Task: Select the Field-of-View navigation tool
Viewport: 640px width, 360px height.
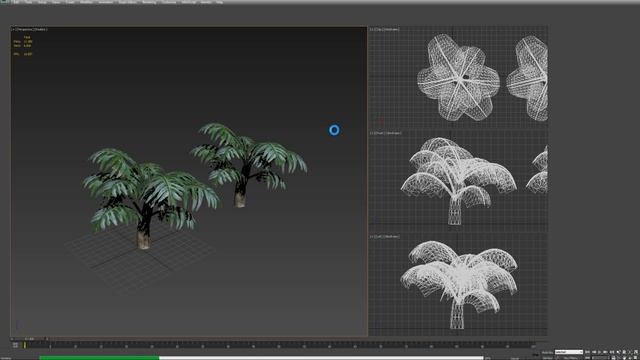Action: [x=618, y=358]
